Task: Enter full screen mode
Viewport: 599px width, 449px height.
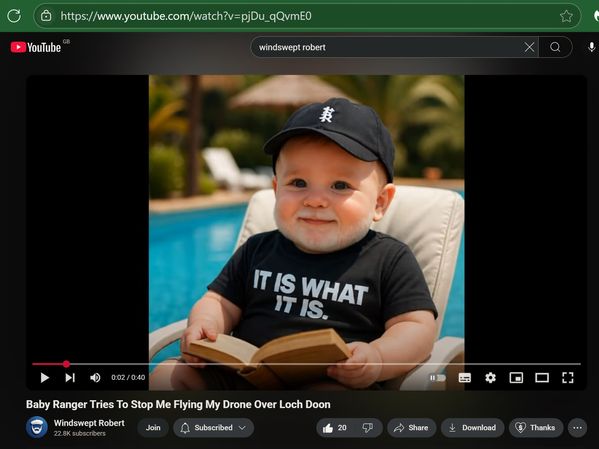Action: tap(568, 378)
